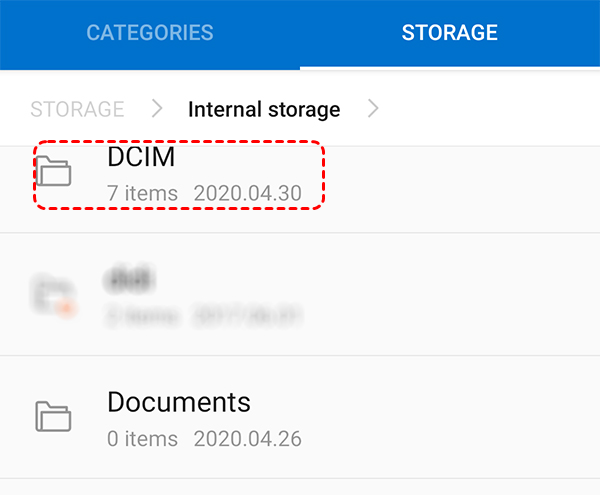Go to STORAGE breadcrumb root
The height and width of the screenshot is (495, 600).
77,109
